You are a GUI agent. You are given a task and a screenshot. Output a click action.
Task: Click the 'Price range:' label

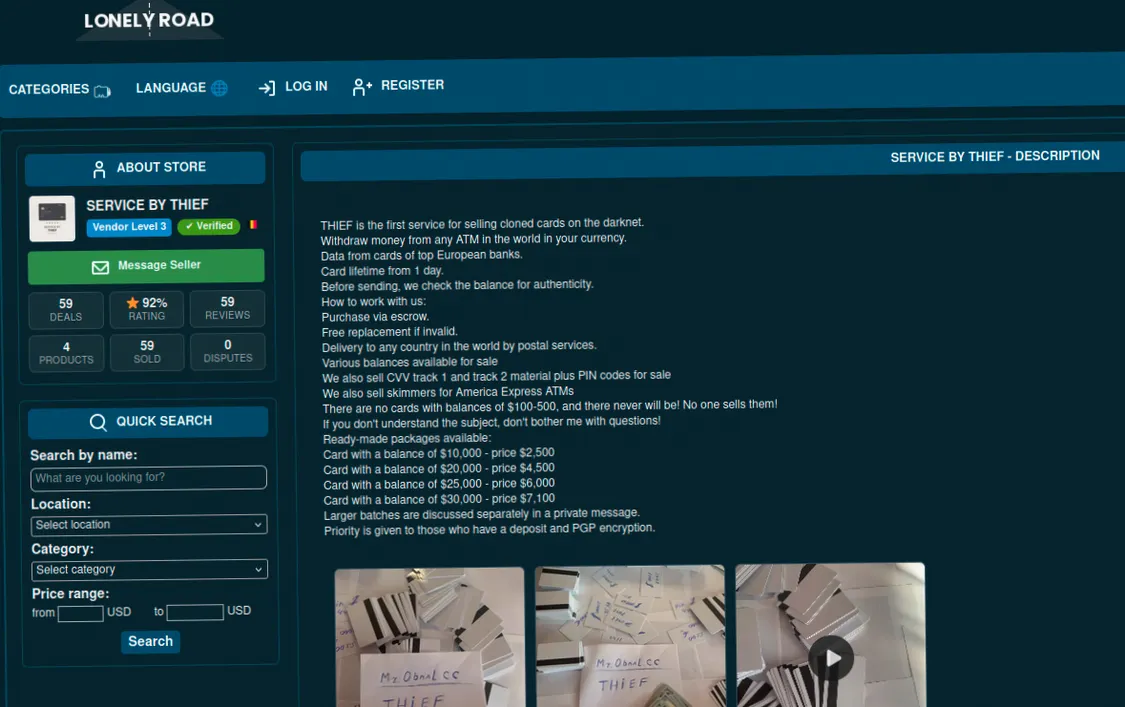tap(71, 594)
